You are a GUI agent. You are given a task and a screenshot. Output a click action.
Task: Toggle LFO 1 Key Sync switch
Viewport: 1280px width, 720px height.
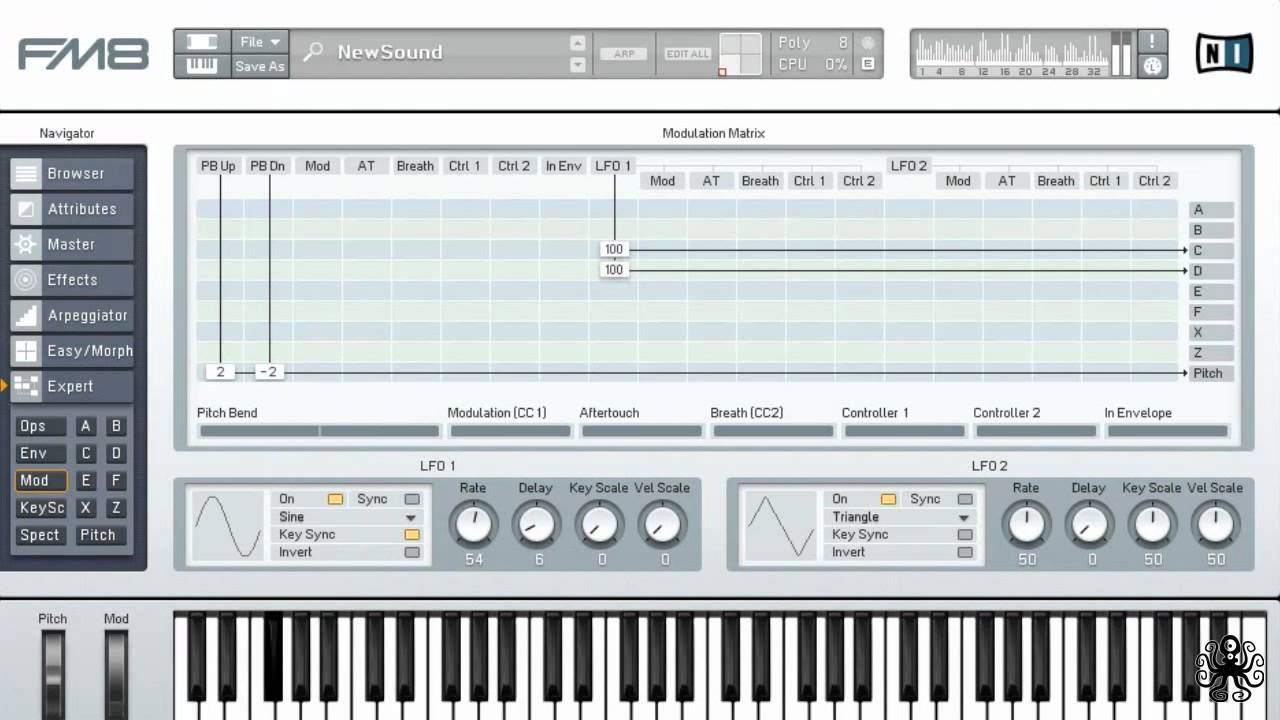pos(412,535)
